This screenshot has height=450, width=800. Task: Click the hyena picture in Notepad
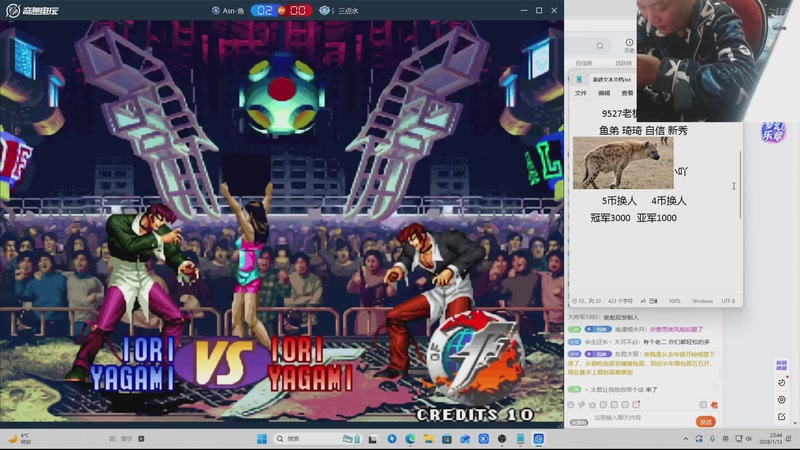623,163
